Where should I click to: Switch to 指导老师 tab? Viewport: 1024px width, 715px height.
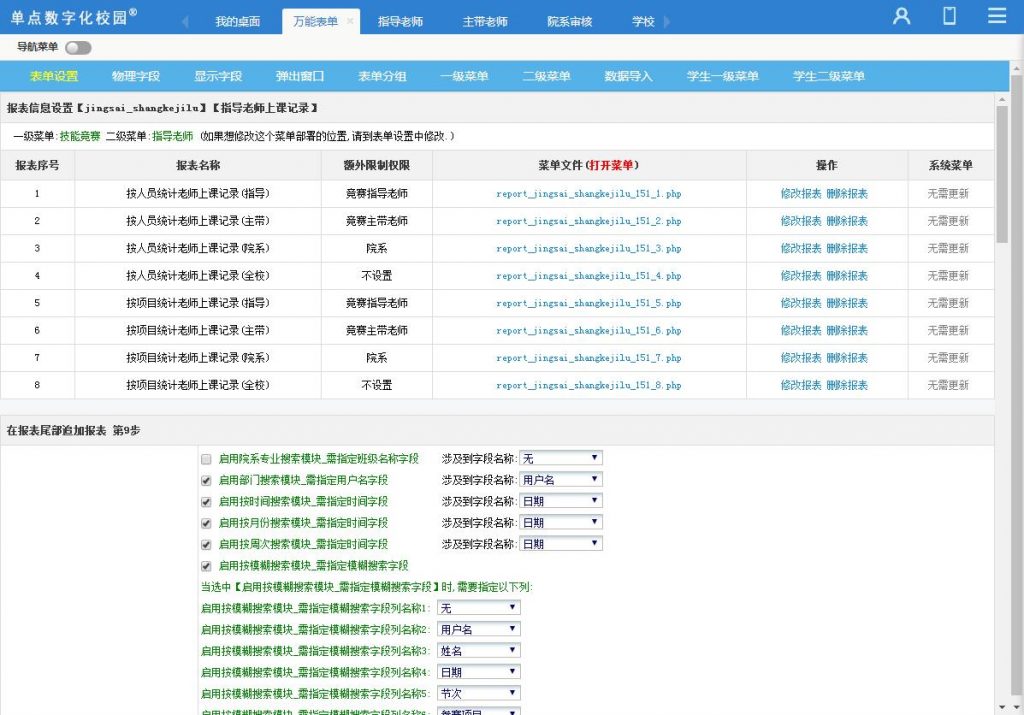point(400,22)
